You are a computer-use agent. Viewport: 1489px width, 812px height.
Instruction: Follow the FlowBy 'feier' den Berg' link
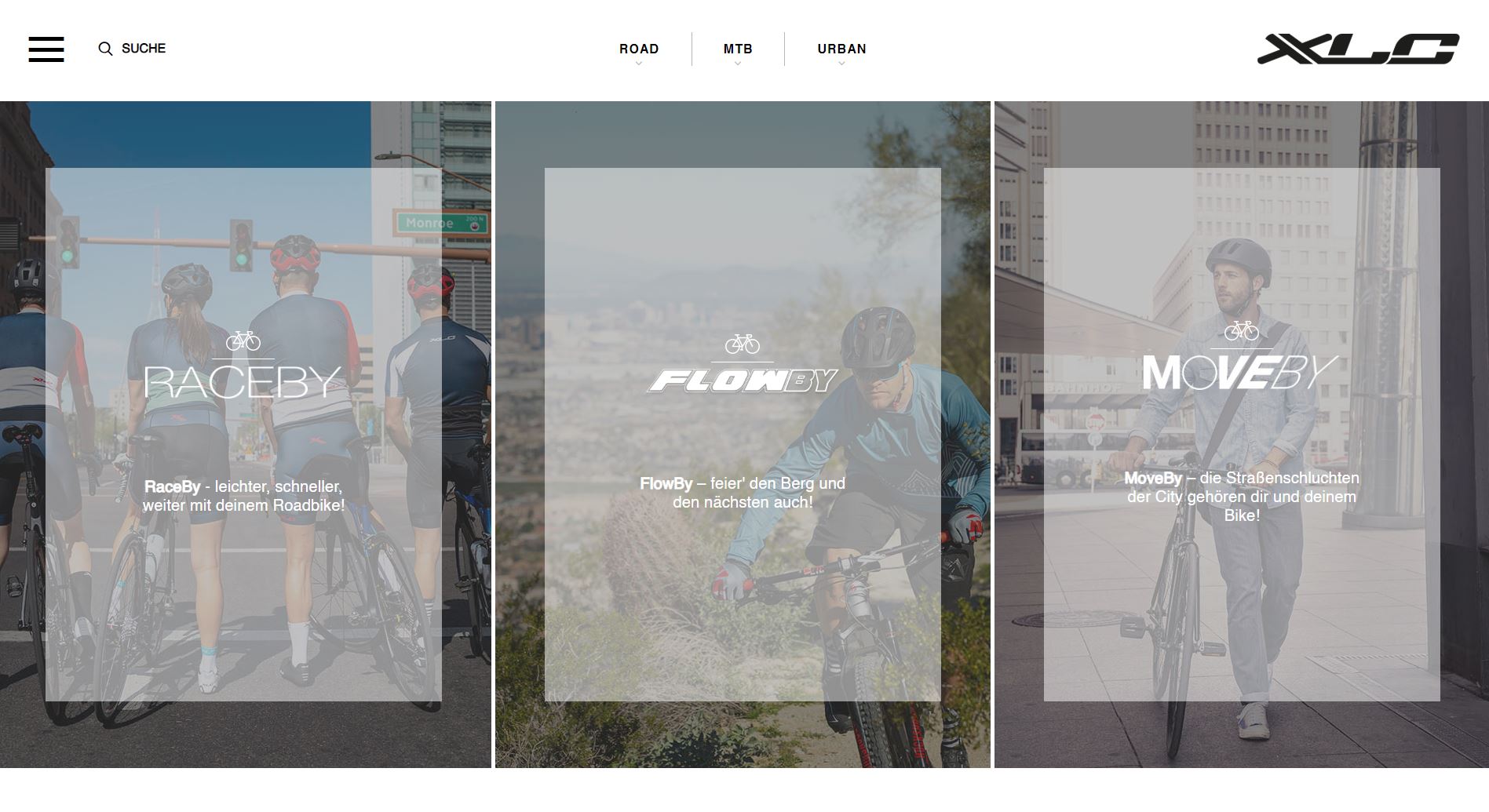pos(743,493)
